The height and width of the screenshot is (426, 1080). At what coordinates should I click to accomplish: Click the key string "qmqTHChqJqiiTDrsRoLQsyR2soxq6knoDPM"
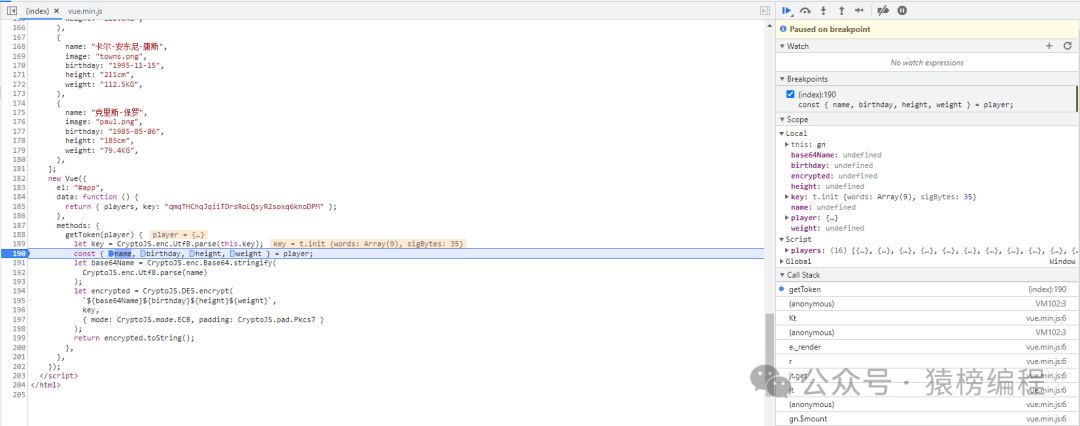[246, 206]
